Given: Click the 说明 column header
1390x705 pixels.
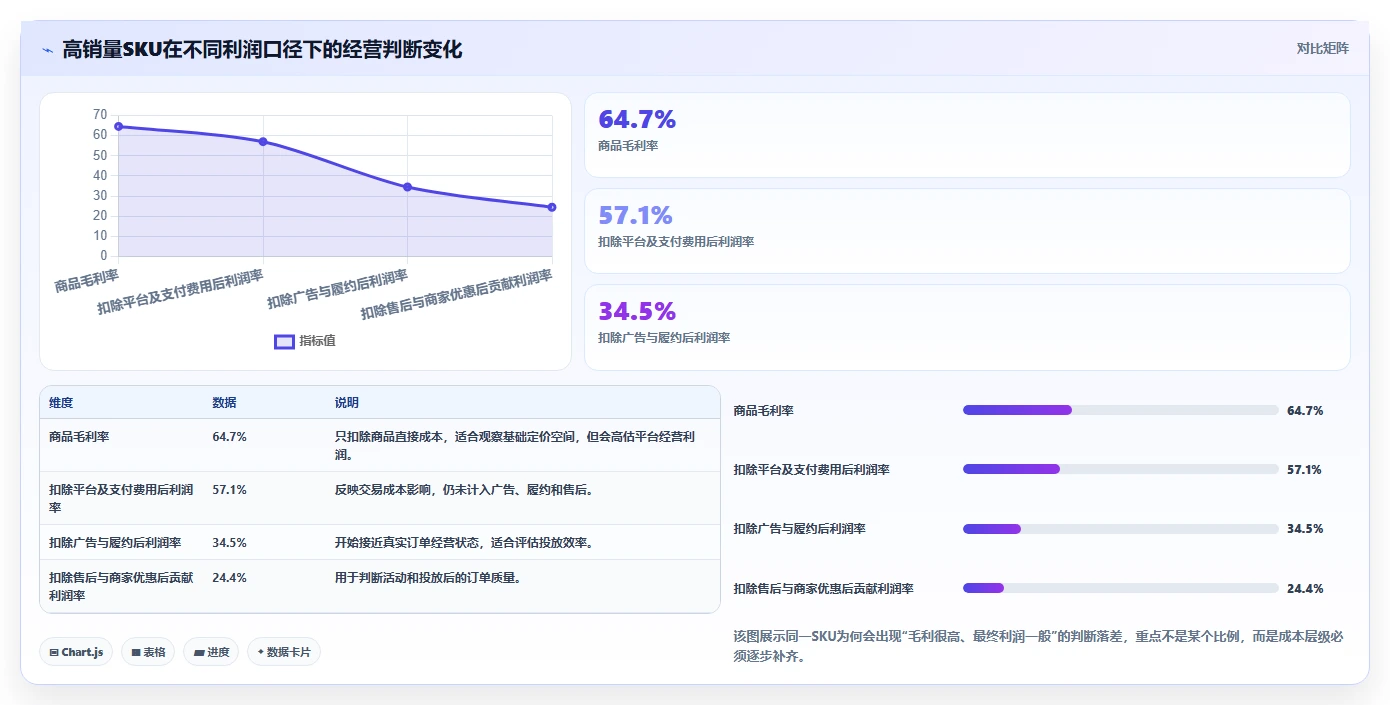Looking at the screenshot, I should [347, 403].
